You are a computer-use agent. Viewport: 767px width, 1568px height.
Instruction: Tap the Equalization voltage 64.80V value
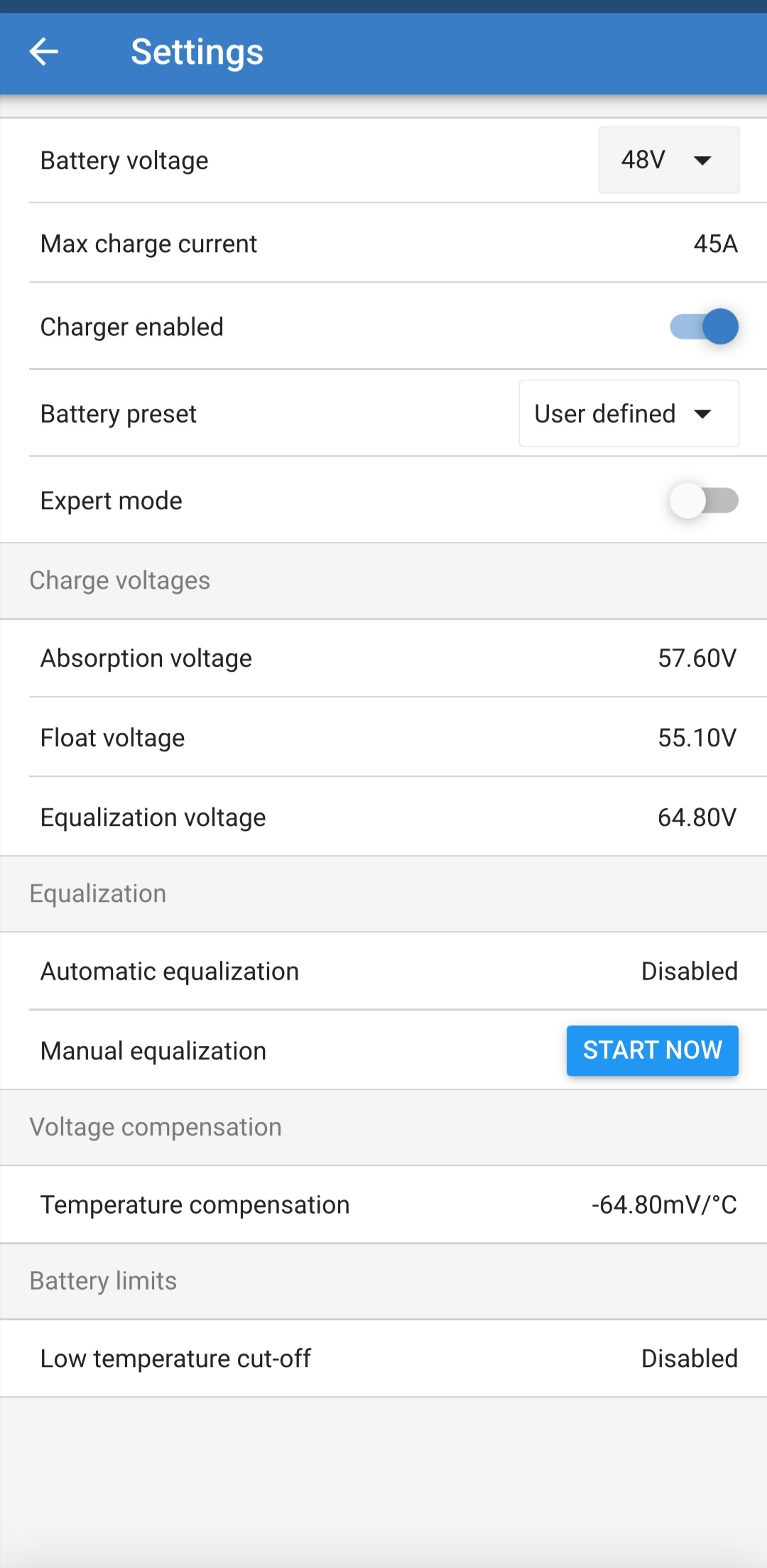pos(697,817)
